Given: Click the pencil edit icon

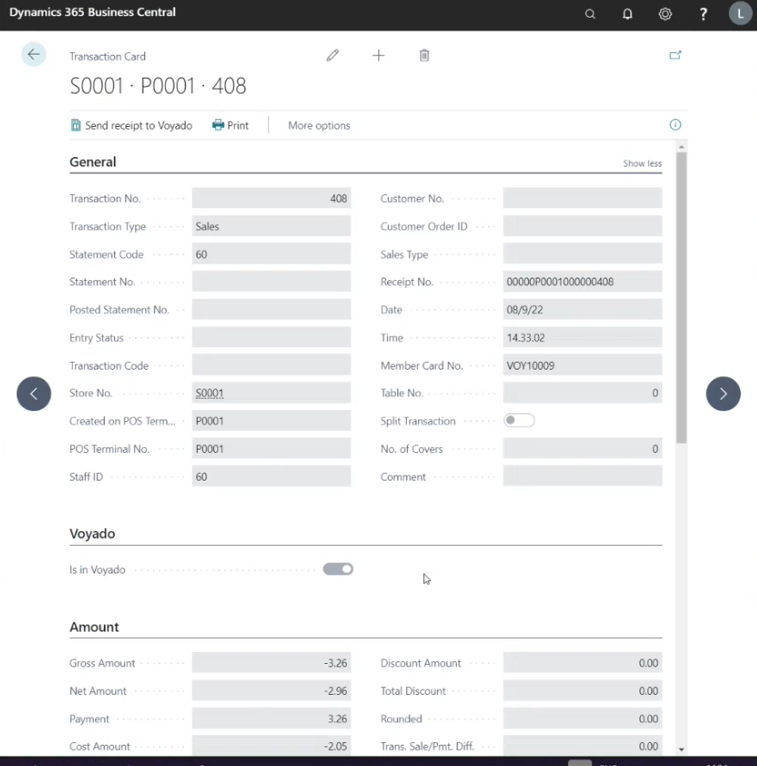Looking at the screenshot, I should (333, 55).
